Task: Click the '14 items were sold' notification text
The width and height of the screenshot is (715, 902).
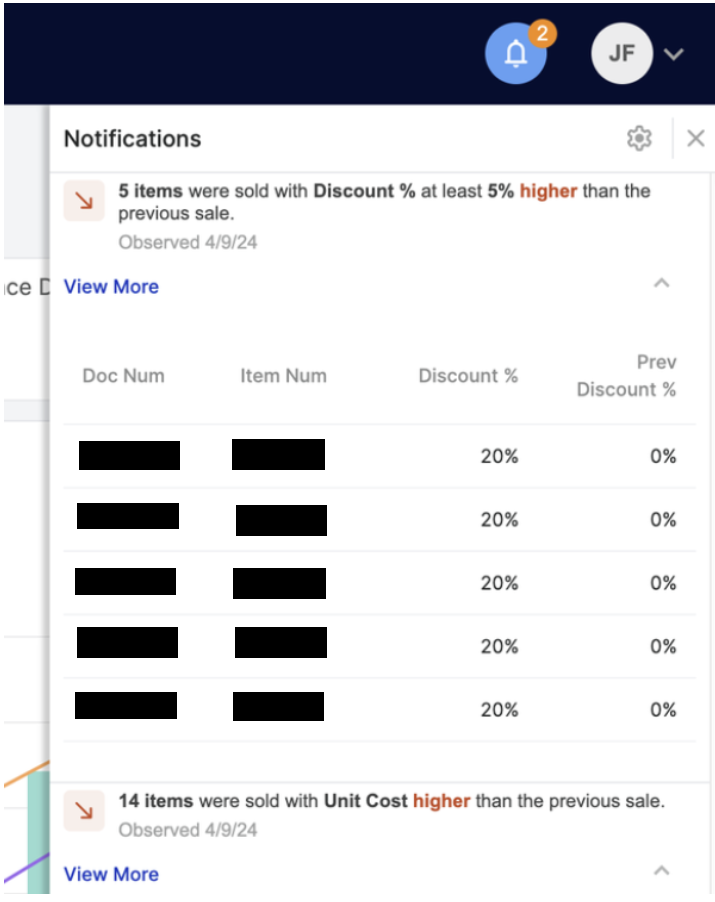Action: point(391,801)
